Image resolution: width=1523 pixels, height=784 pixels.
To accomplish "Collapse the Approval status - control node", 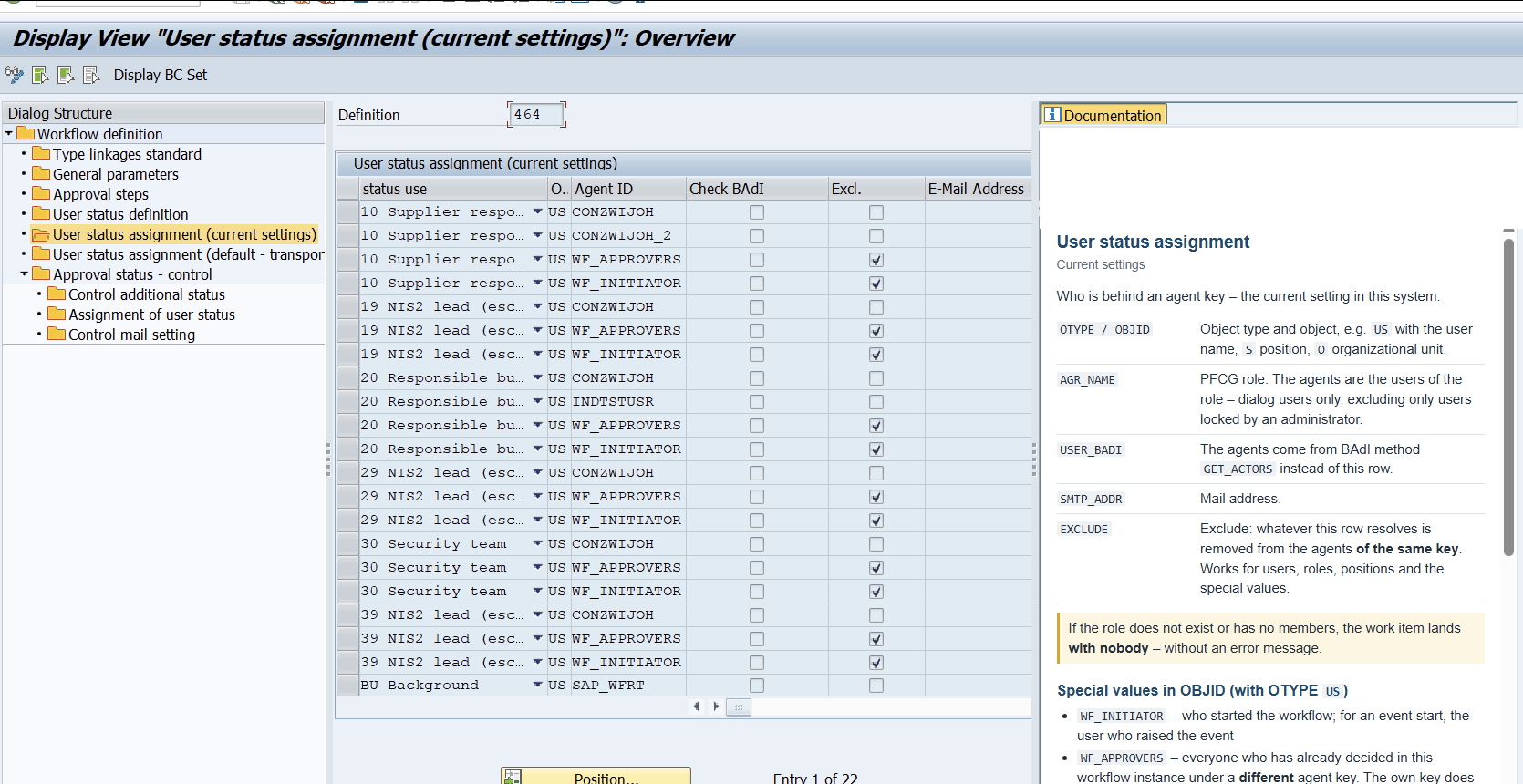I will pos(24,273).
